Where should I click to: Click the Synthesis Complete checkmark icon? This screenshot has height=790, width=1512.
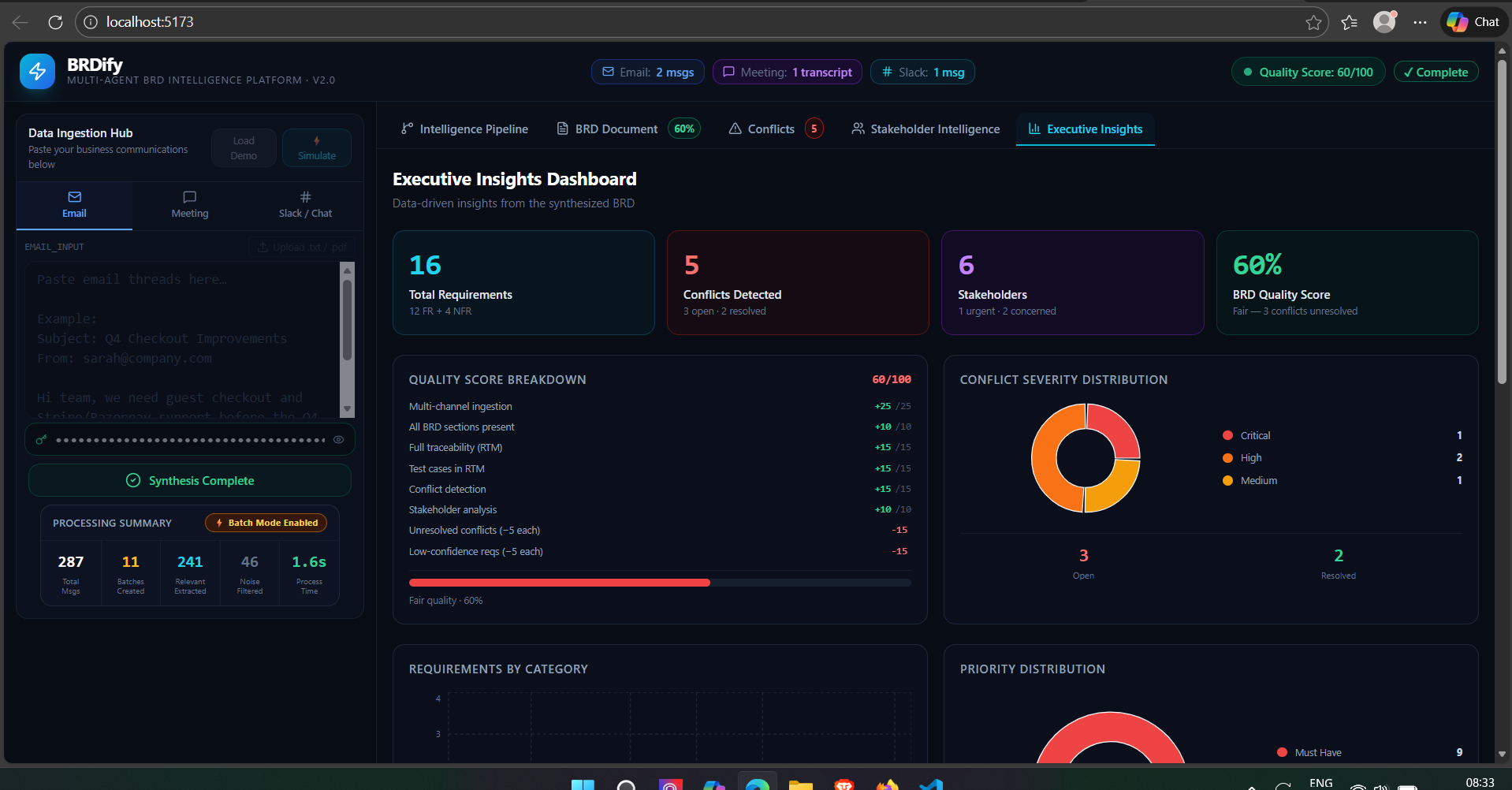click(133, 480)
